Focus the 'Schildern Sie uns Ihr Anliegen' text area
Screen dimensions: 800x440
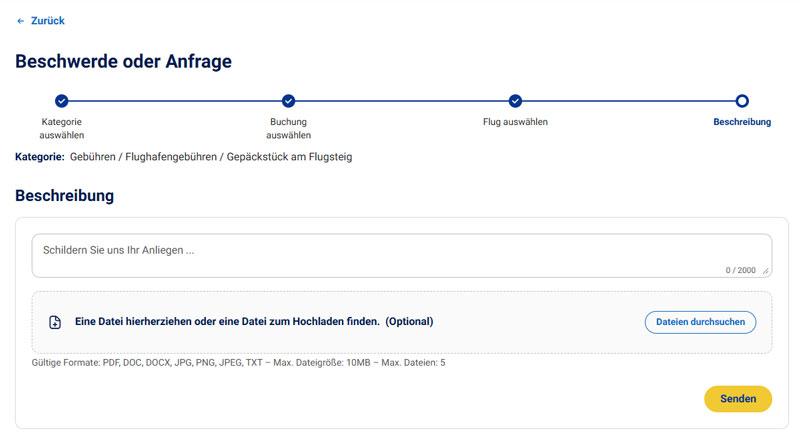click(x=402, y=256)
